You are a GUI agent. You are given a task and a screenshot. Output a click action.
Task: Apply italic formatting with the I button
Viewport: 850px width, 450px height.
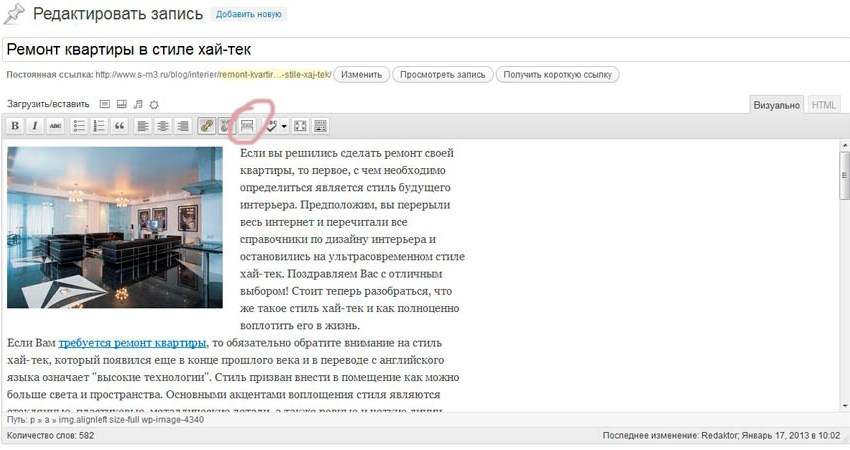(x=34, y=126)
